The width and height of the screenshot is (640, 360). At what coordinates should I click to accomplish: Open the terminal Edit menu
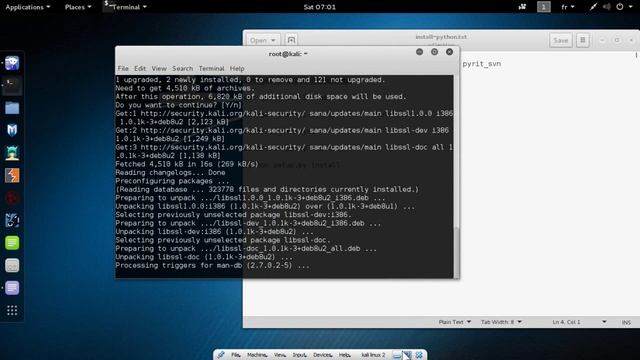pos(140,69)
